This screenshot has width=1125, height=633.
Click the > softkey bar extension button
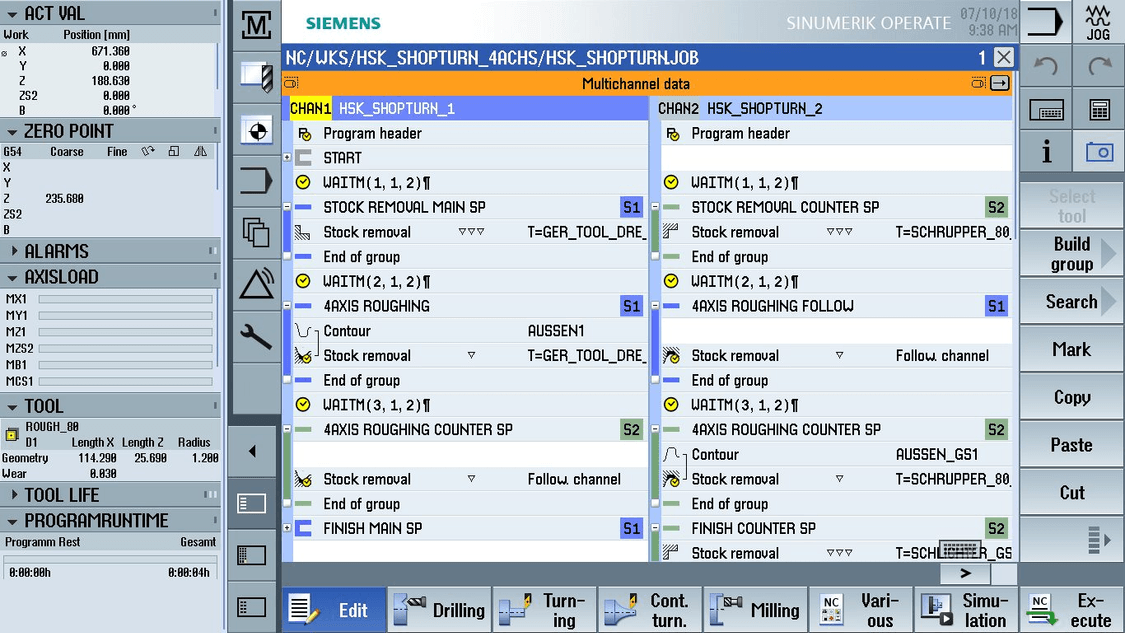pos(966,573)
